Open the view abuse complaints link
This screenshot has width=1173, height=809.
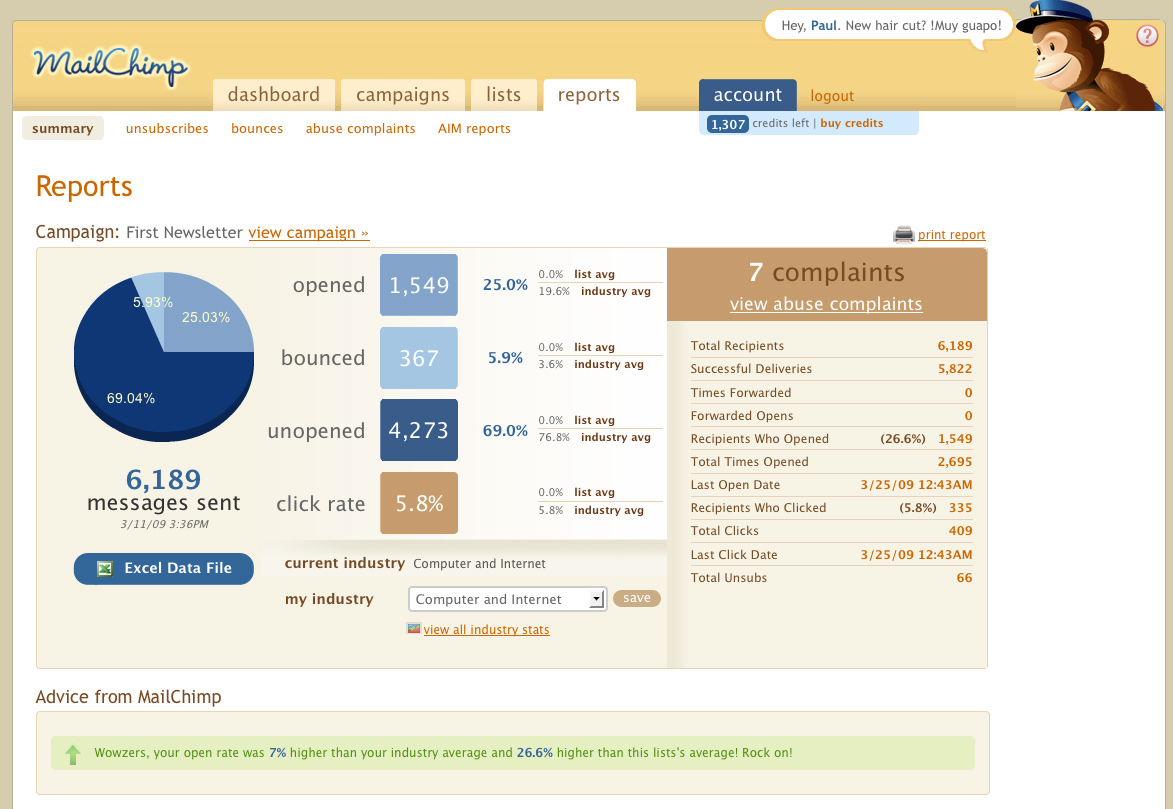click(826, 304)
